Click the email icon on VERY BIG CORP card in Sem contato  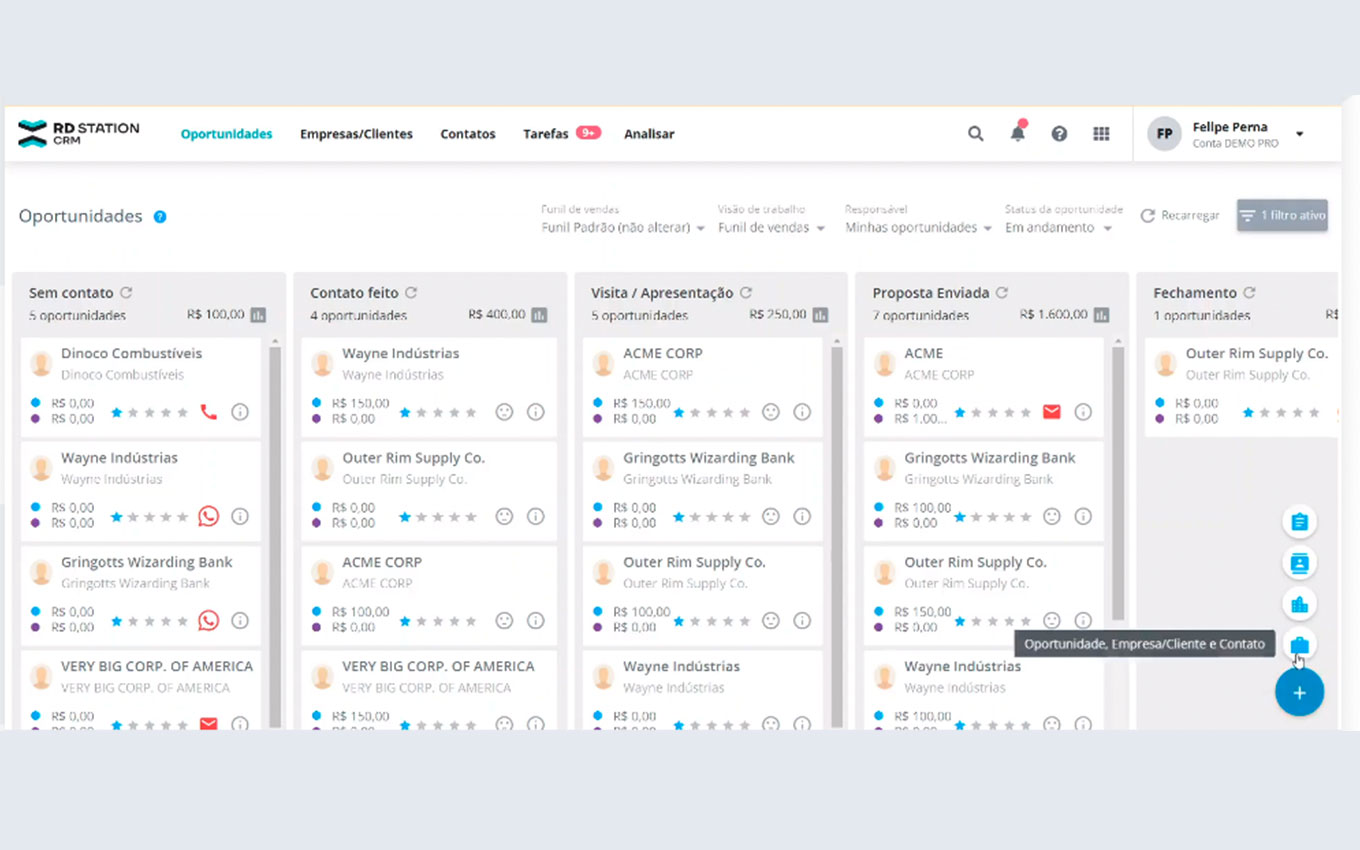[208, 723]
